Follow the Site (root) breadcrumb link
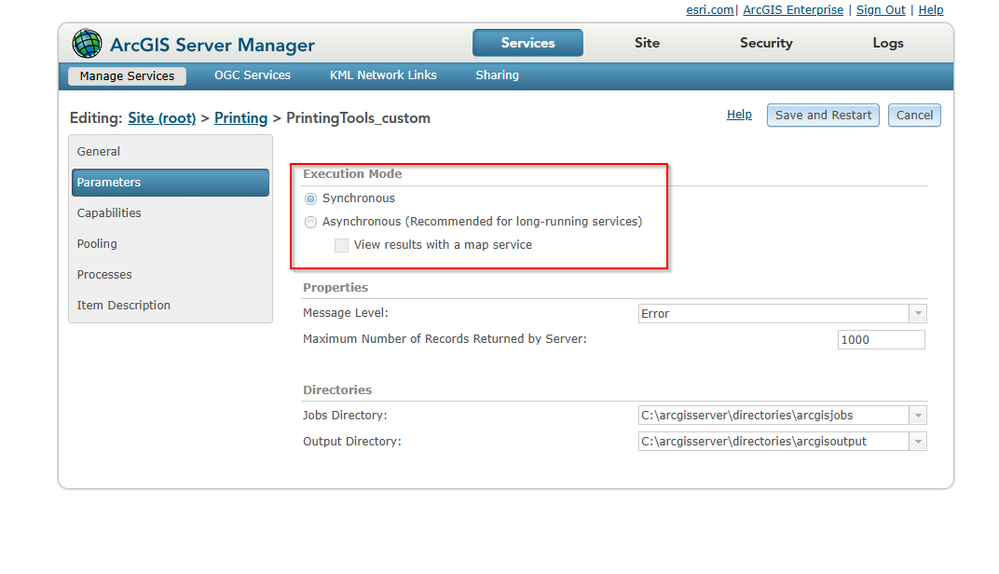This screenshot has width=999, height=574. pyautogui.click(x=162, y=118)
